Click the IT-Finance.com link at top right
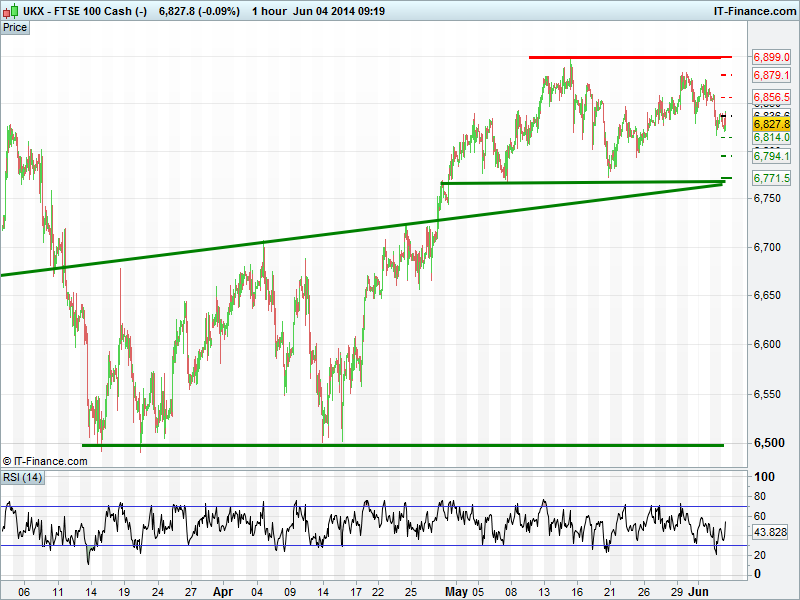 point(755,11)
